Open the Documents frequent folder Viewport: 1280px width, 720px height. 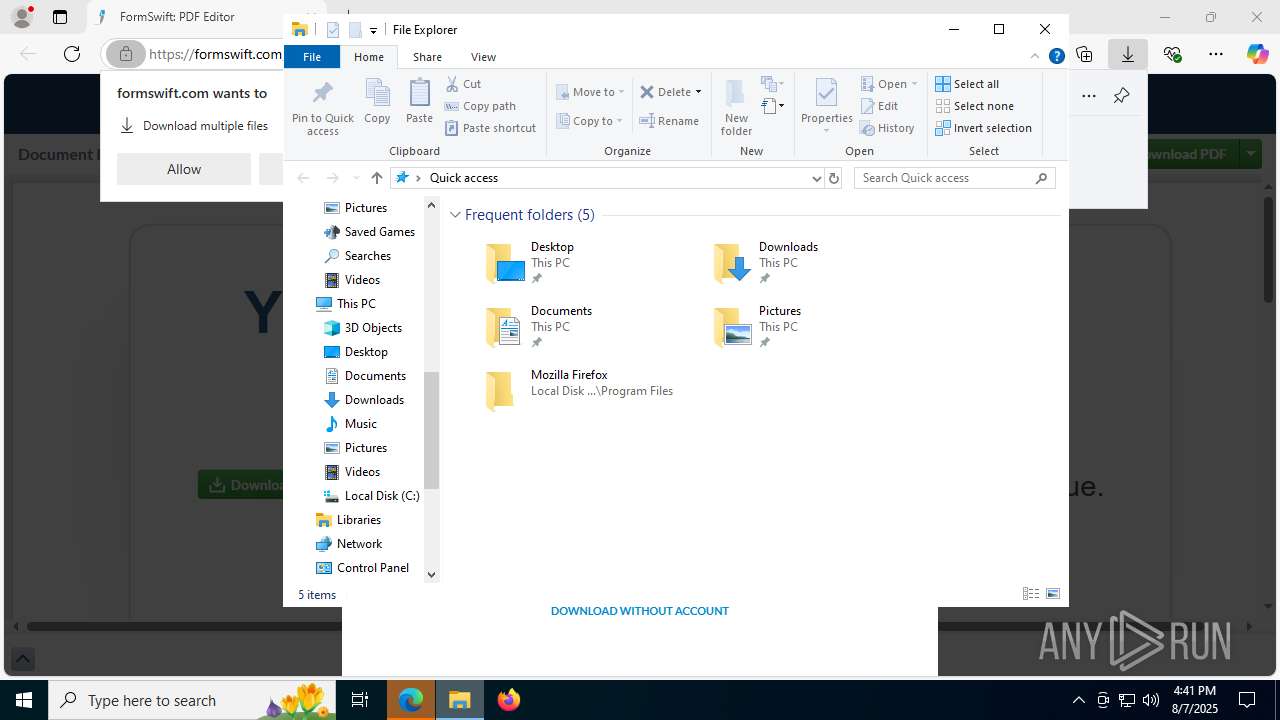click(x=538, y=327)
